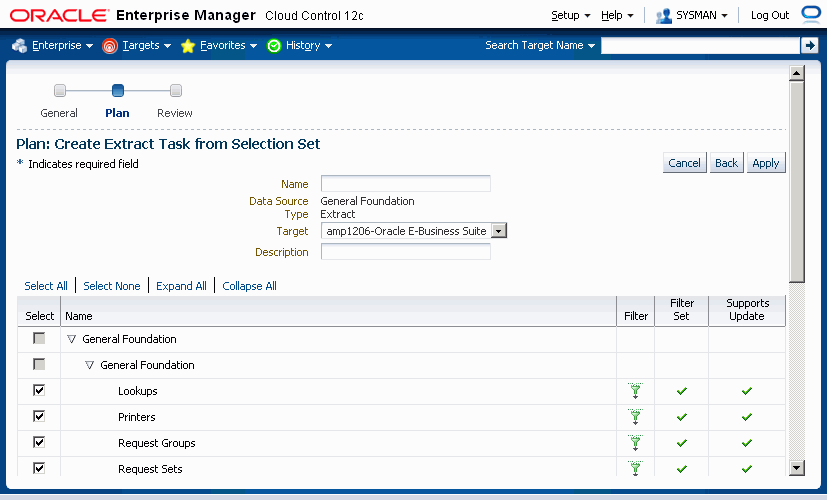Image resolution: width=827 pixels, height=500 pixels.
Task: Click the Oracle O icon beside Log Out
Action: pos(811,14)
